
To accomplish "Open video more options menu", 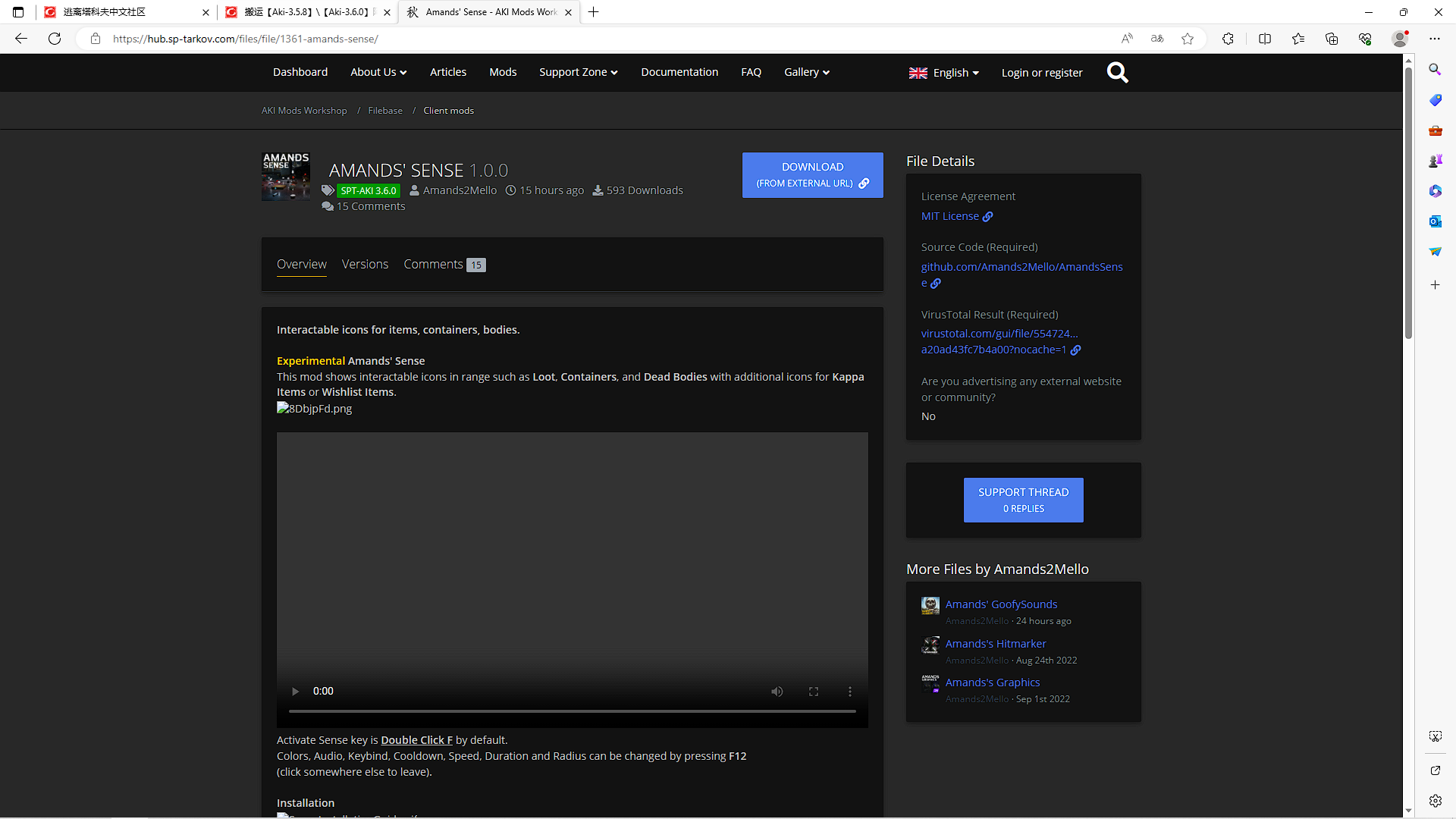I will [x=850, y=691].
